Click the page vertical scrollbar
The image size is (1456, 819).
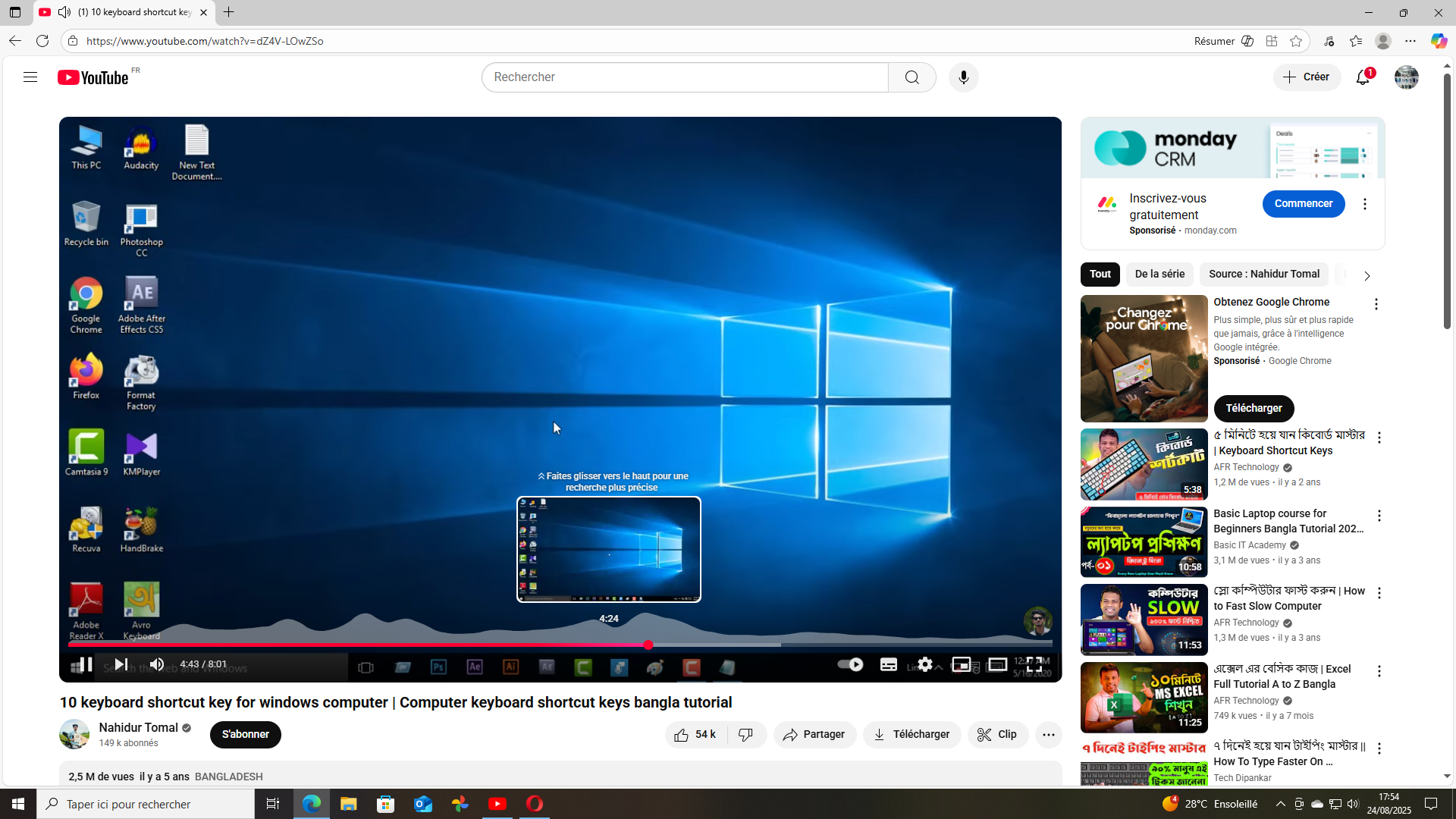[1447, 202]
